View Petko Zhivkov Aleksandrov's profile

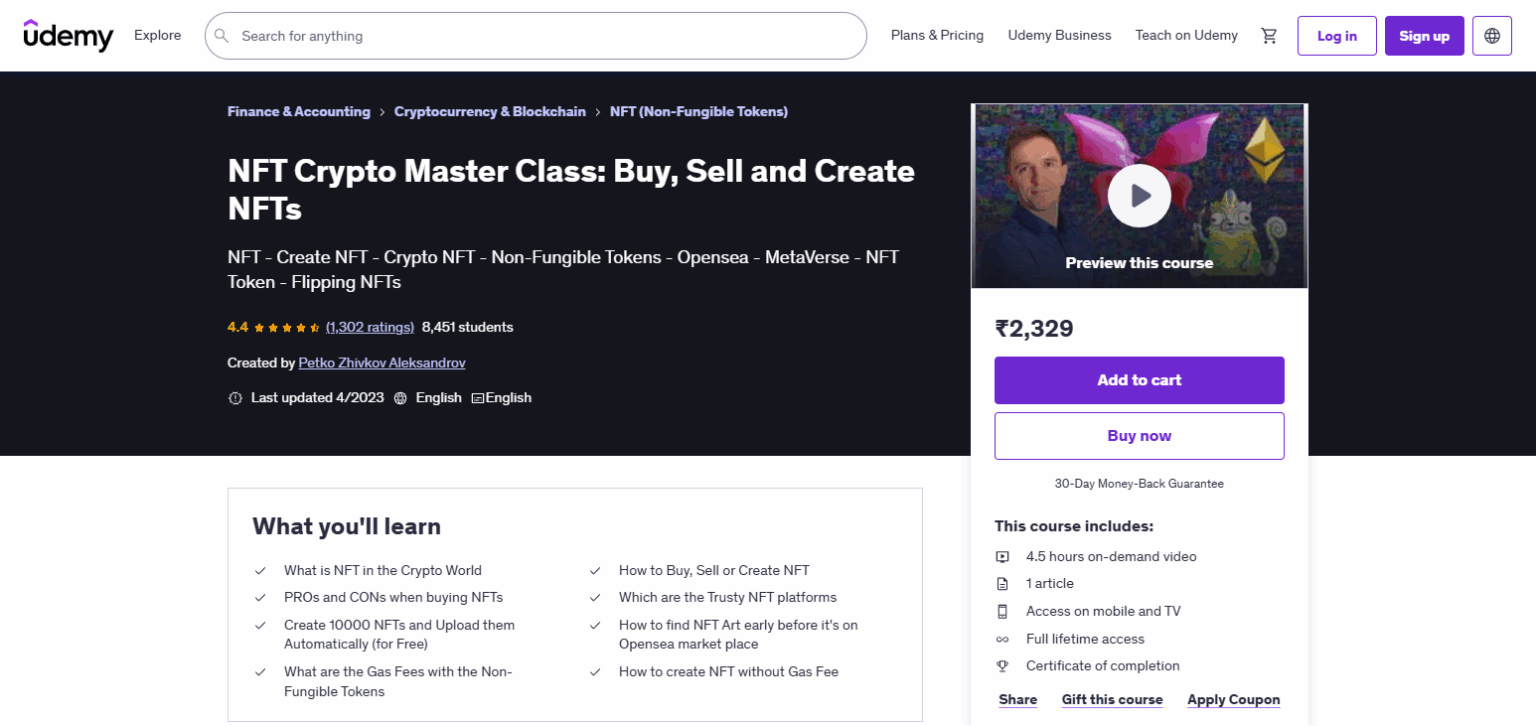coord(381,362)
